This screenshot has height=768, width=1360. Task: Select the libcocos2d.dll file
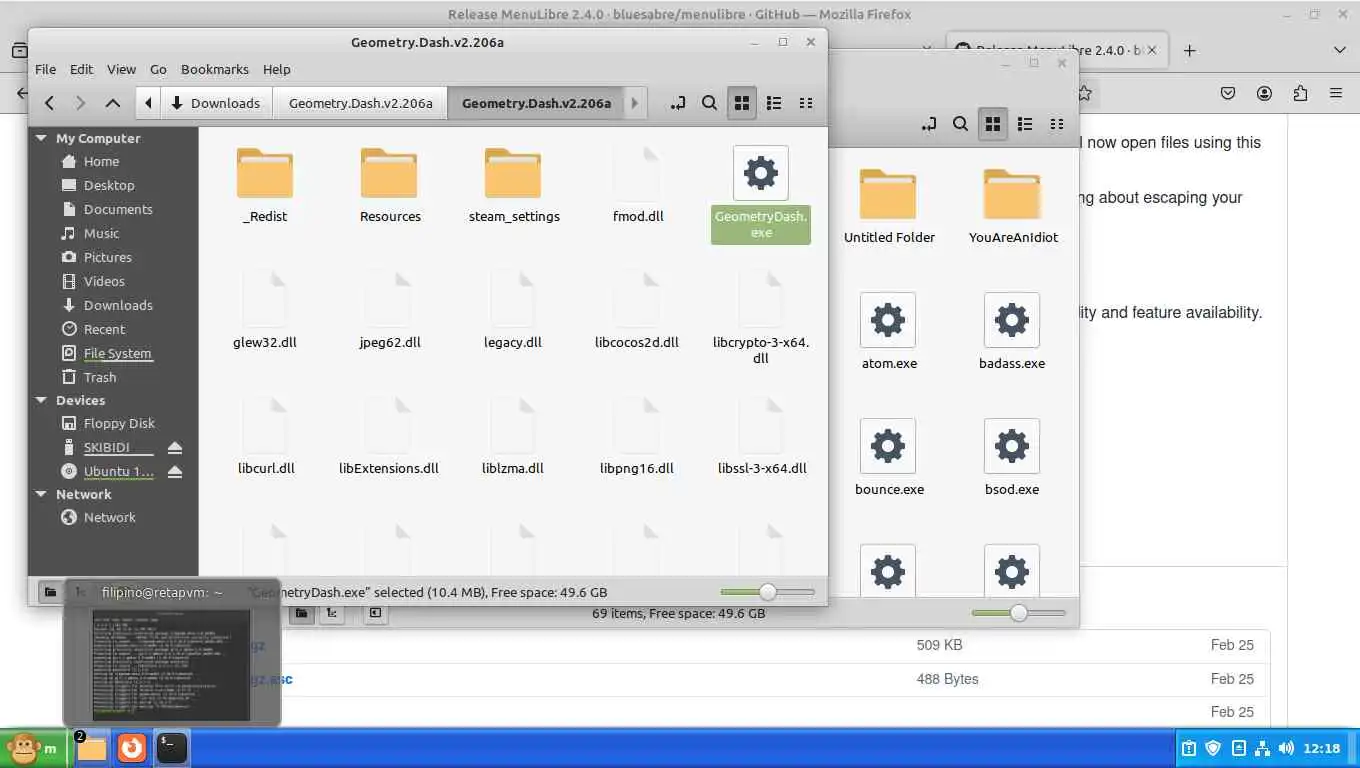click(637, 310)
